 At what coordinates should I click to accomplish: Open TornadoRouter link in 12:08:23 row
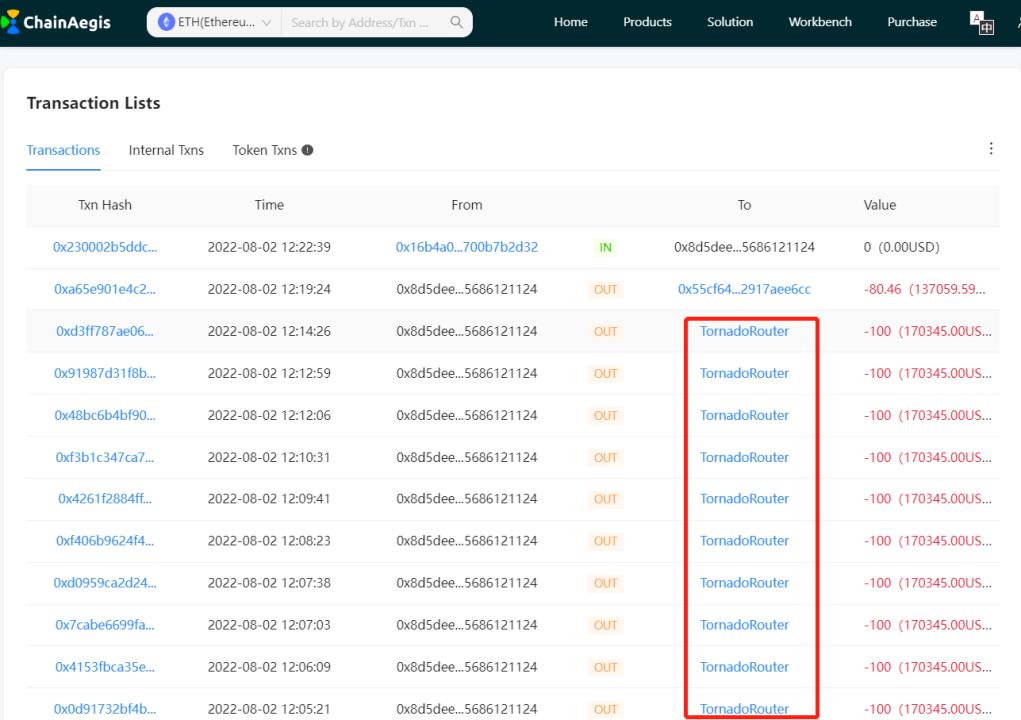tap(744, 541)
